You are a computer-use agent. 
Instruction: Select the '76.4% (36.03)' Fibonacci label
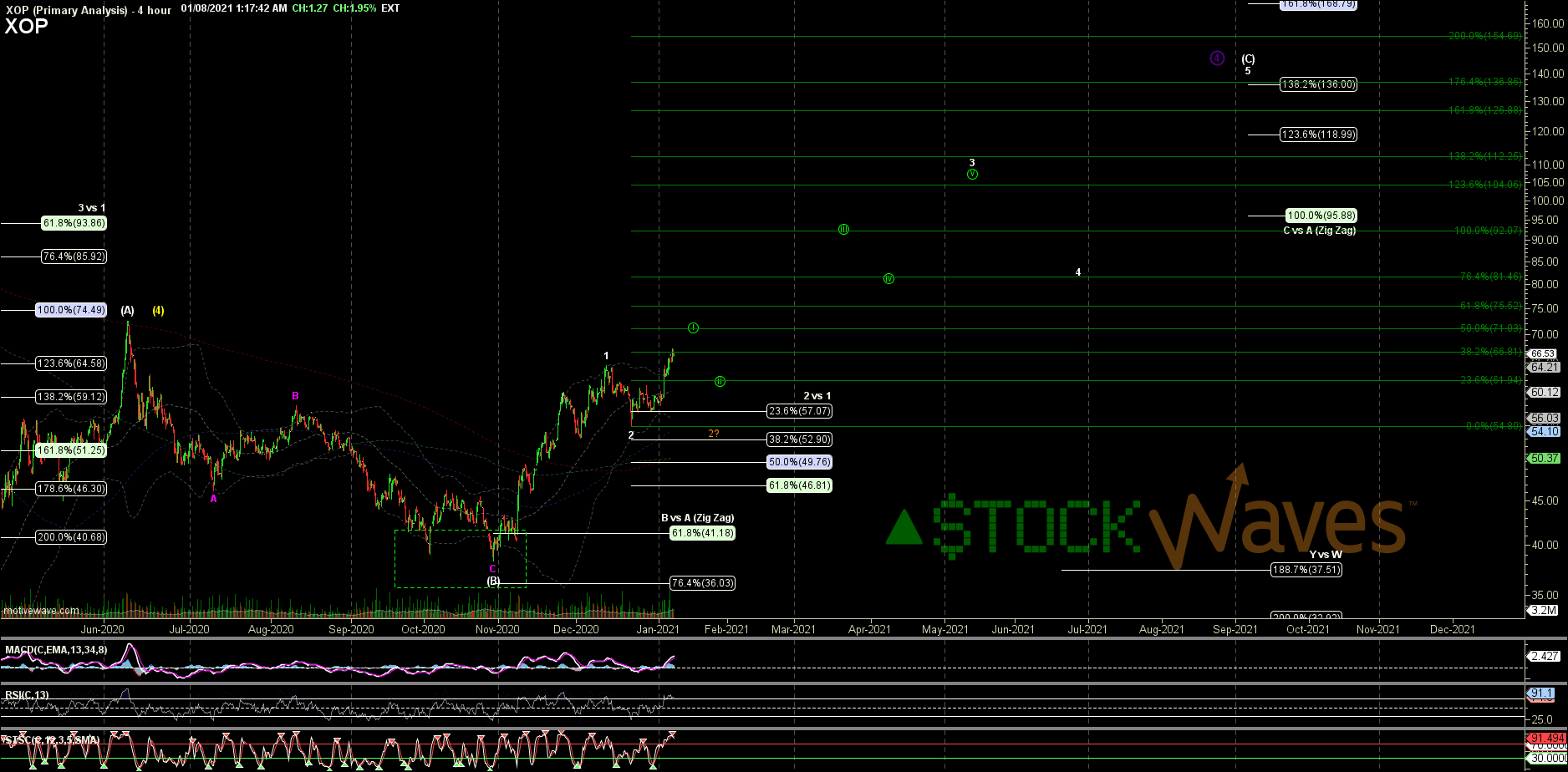pos(704,583)
